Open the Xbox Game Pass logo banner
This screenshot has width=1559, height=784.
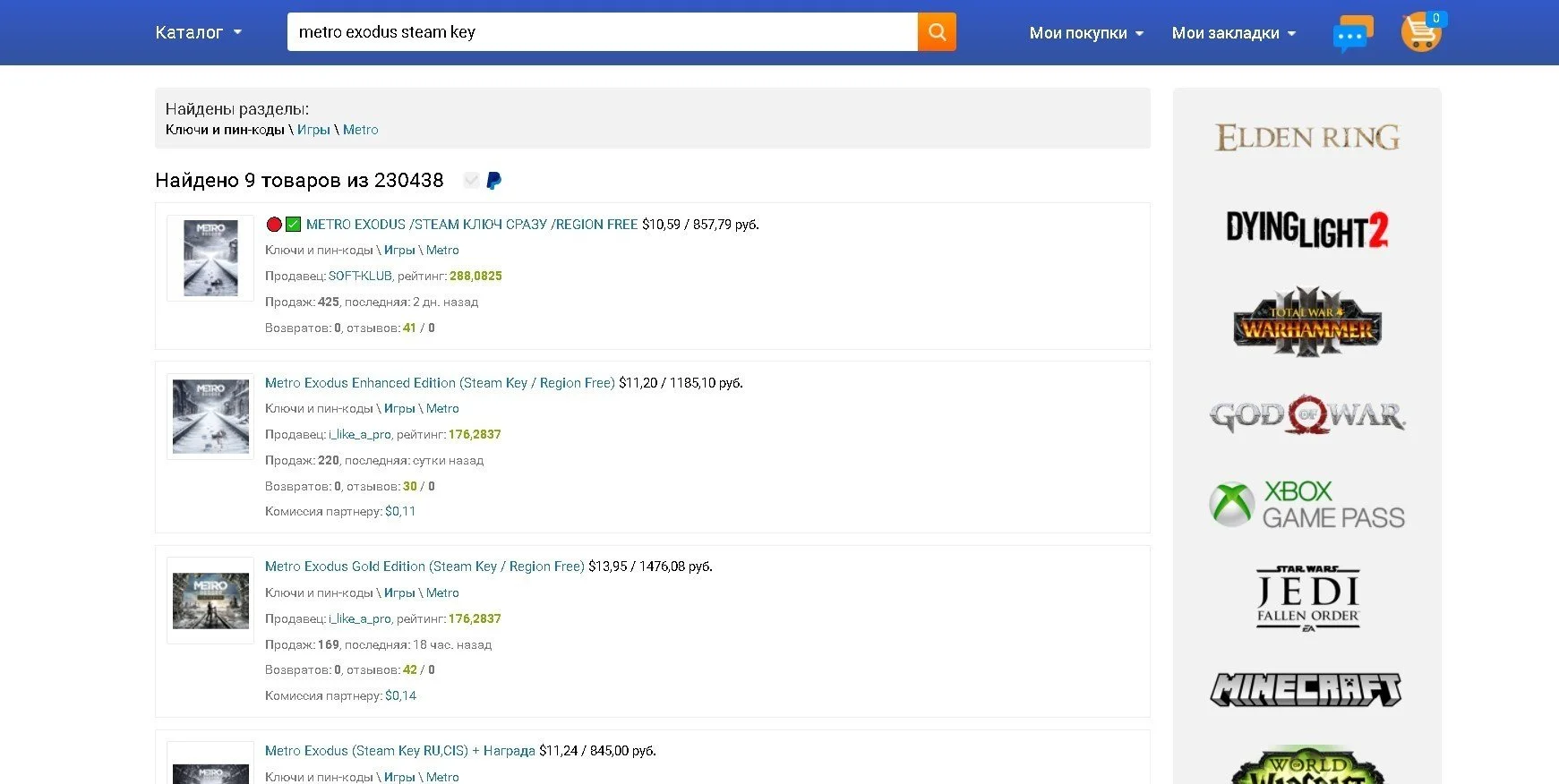(x=1307, y=504)
